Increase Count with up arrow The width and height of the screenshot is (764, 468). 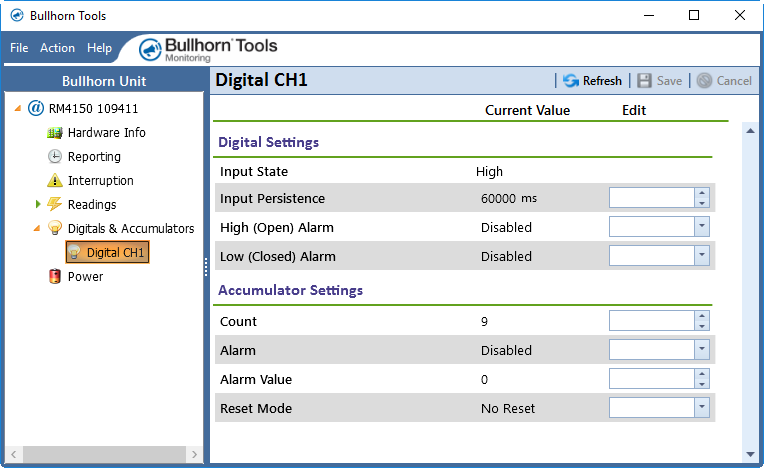(x=702, y=316)
